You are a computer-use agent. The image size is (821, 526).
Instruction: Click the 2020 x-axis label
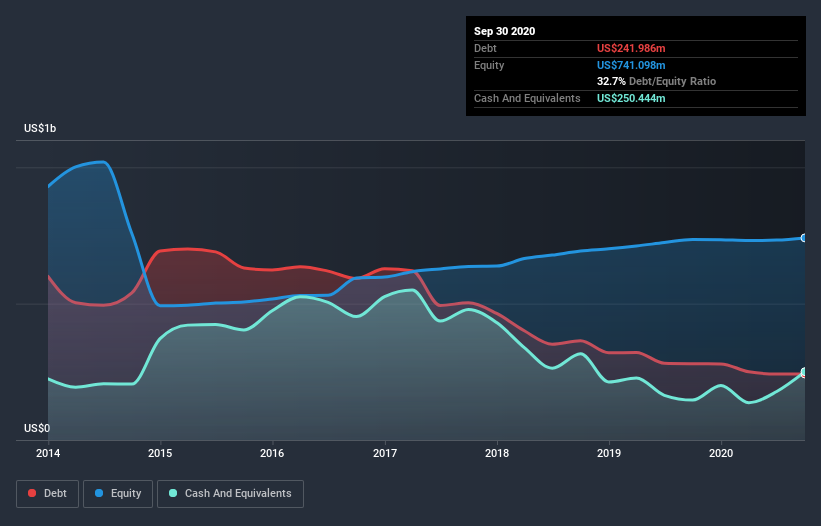click(x=721, y=453)
